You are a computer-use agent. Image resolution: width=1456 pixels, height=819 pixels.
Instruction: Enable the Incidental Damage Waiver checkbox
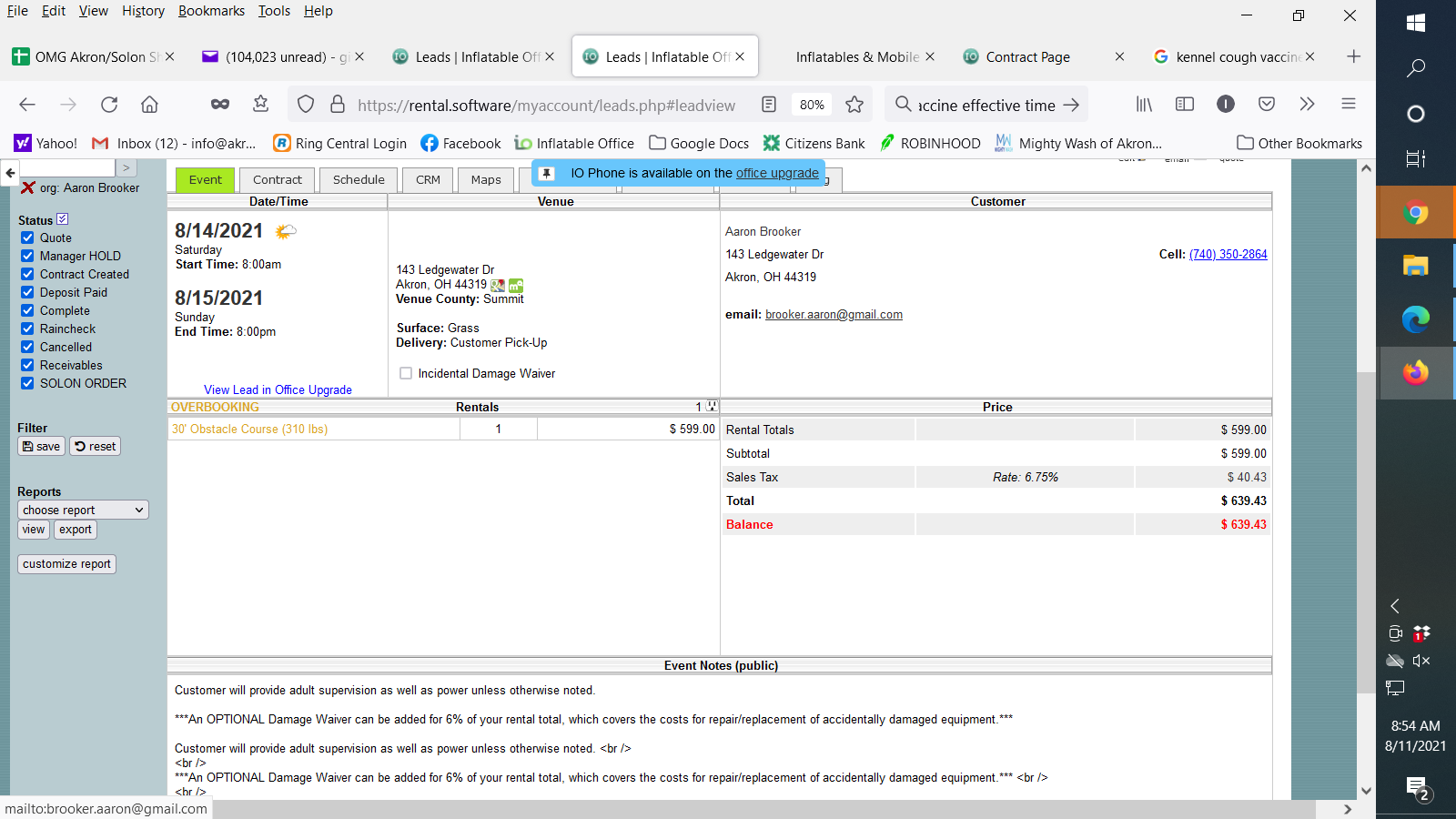click(406, 374)
